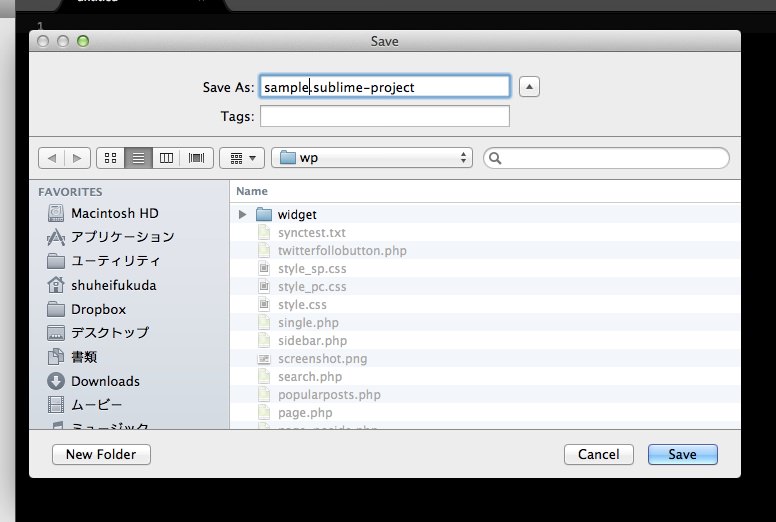776x522 pixels.
Task: Click the Tags input field
Action: [x=385, y=116]
